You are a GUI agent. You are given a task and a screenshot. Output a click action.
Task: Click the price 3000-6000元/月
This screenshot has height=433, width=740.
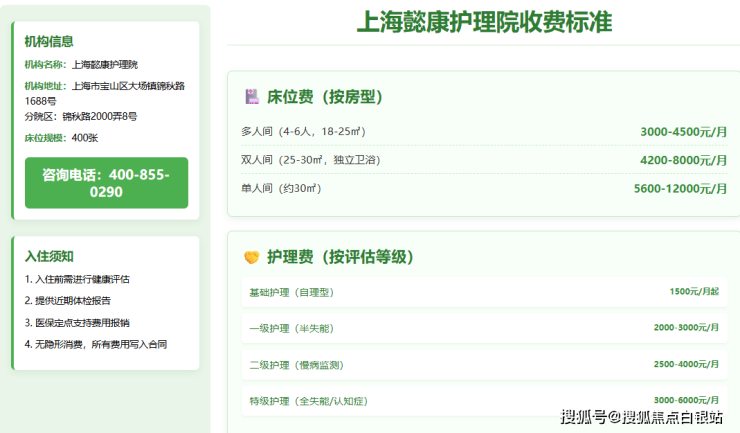(686, 400)
